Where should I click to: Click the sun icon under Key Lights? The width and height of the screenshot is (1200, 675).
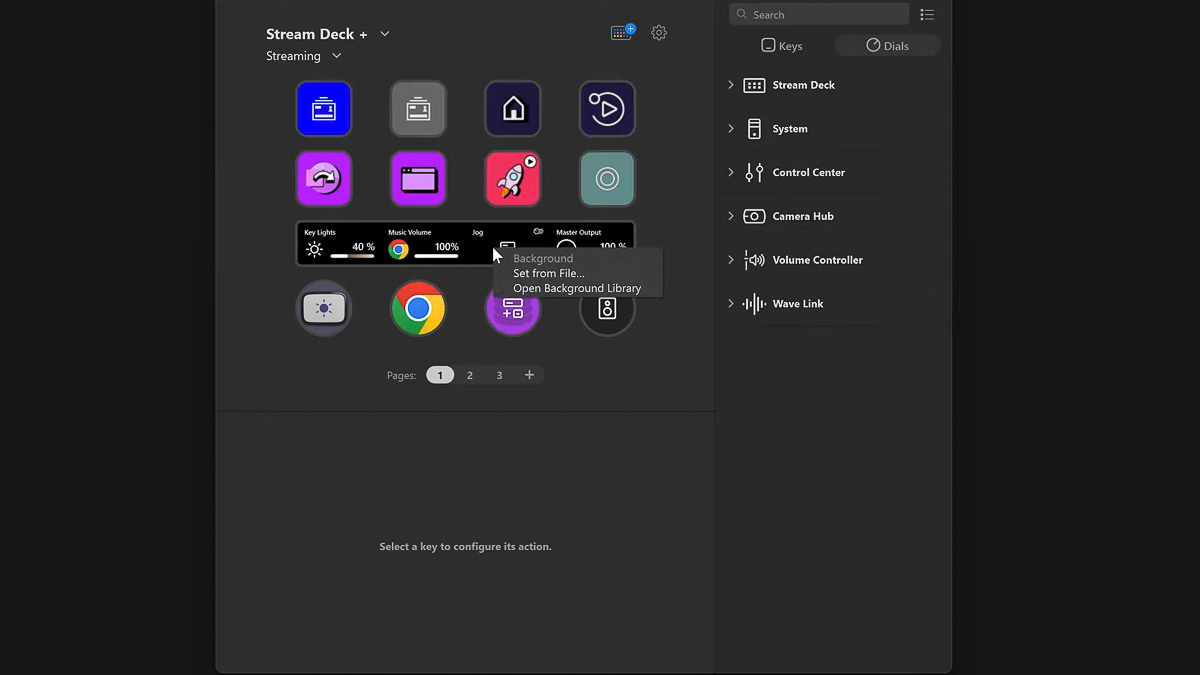click(315, 249)
